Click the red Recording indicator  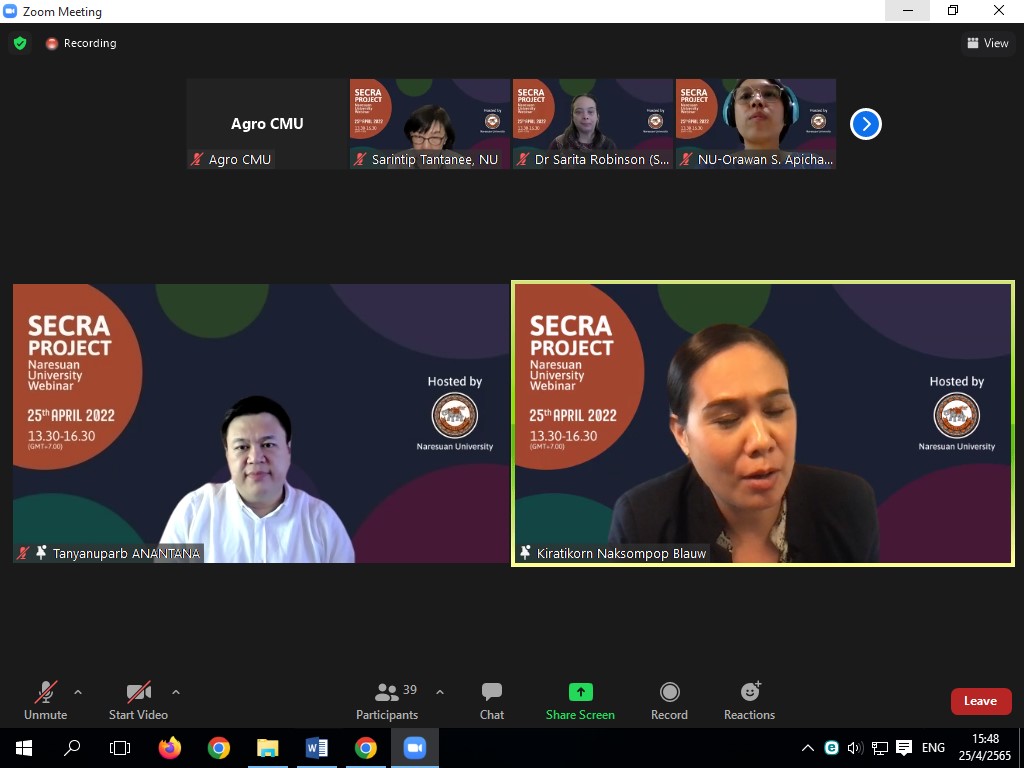pyautogui.click(x=81, y=43)
